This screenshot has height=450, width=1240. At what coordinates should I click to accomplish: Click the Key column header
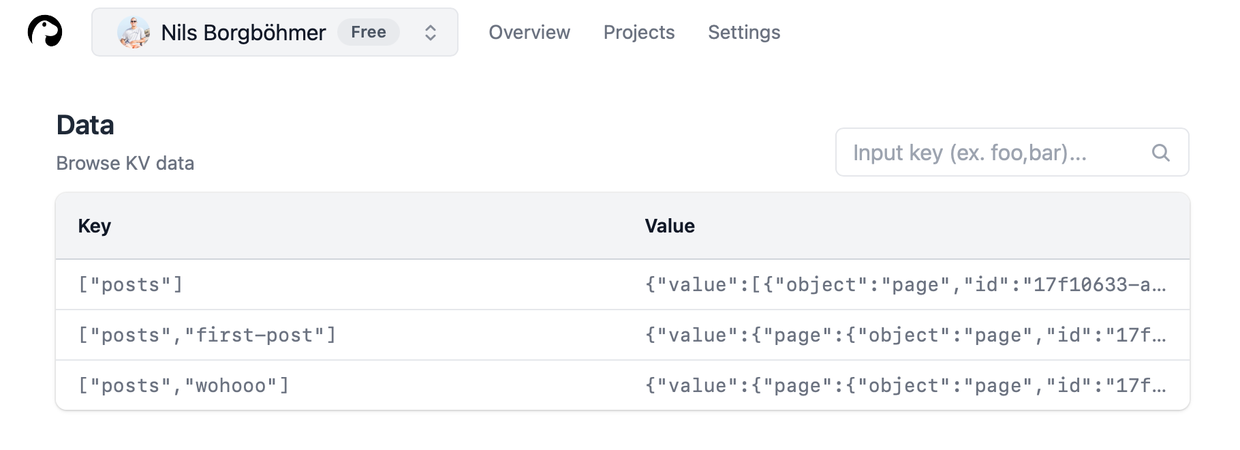tap(94, 226)
